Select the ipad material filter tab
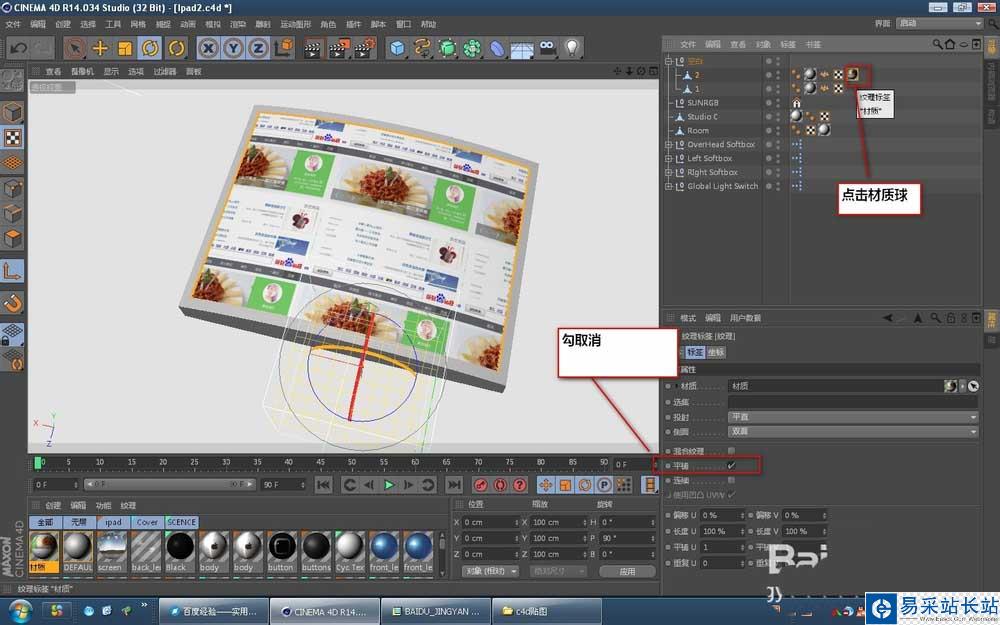Screen dimensions: 1000x625 (114, 522)
